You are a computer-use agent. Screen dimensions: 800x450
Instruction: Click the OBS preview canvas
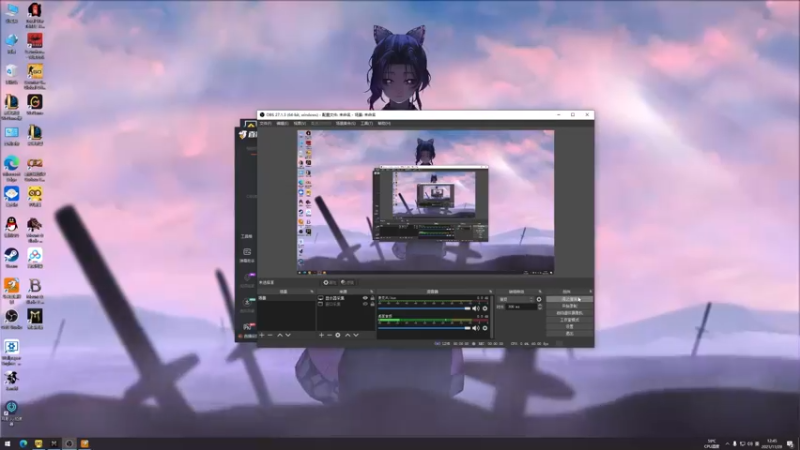click(426, 203)
